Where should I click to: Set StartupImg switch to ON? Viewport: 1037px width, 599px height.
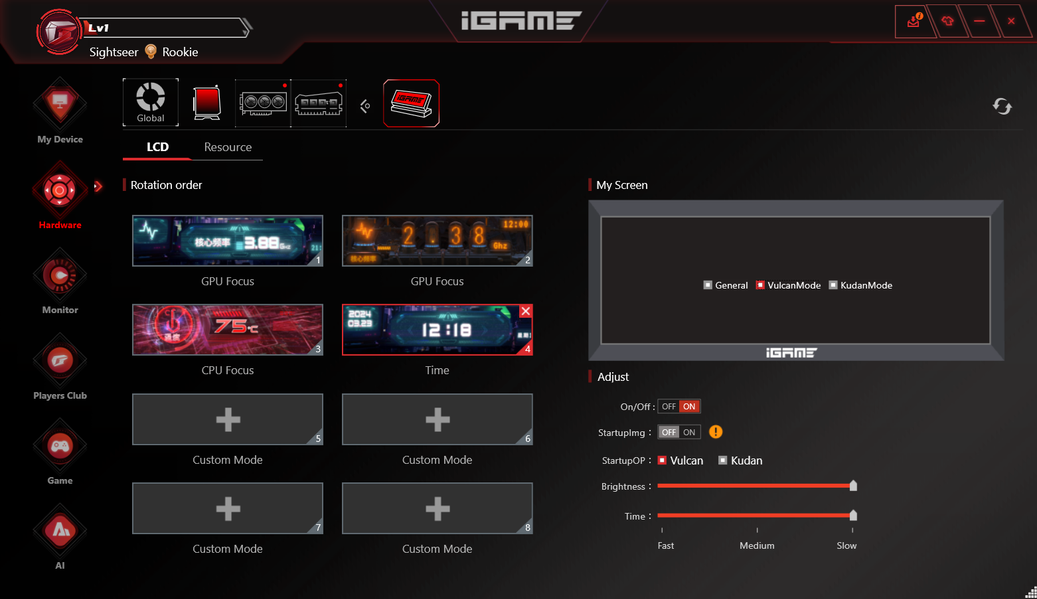[689, 432]
